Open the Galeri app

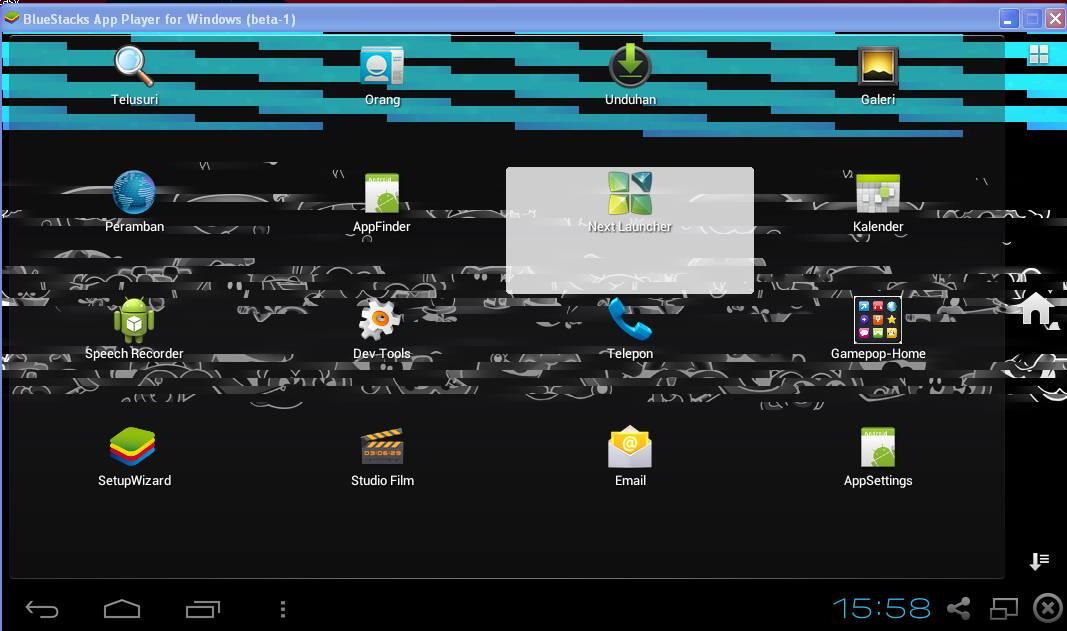878,63
